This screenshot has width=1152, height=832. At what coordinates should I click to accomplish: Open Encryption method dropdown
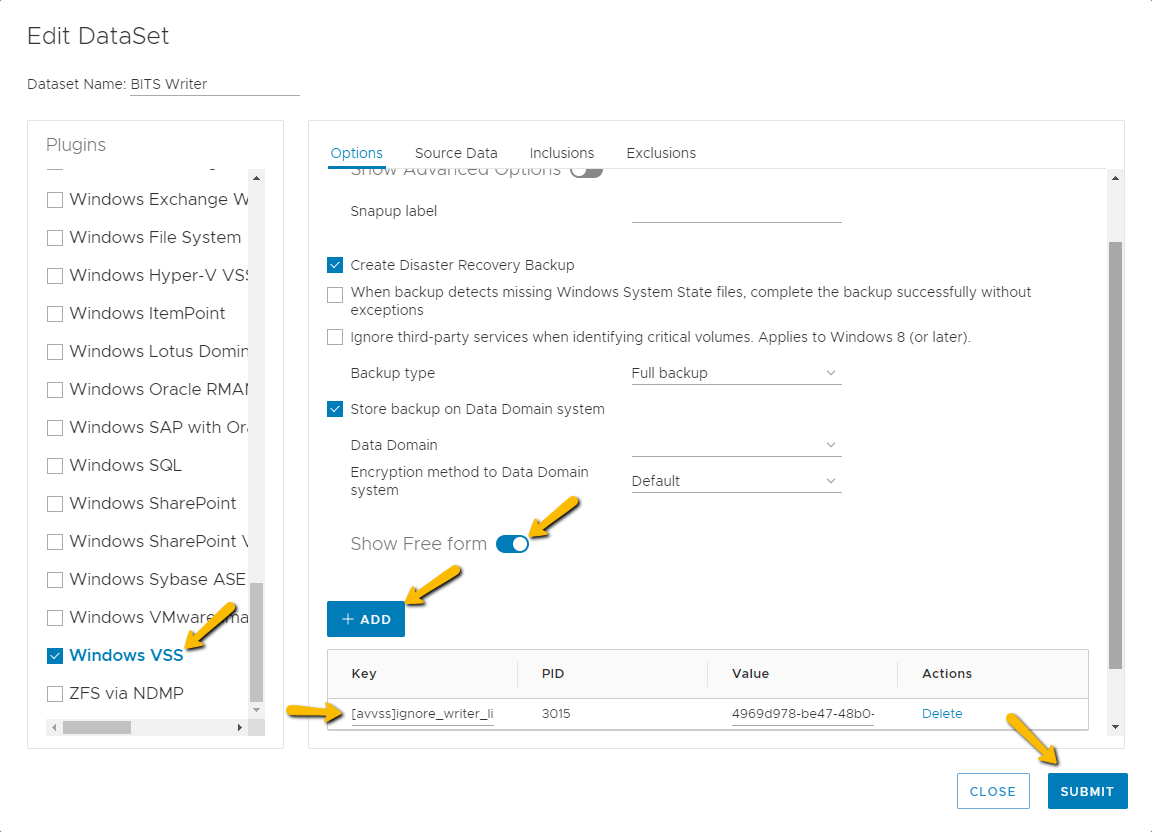tap(736, 481)
